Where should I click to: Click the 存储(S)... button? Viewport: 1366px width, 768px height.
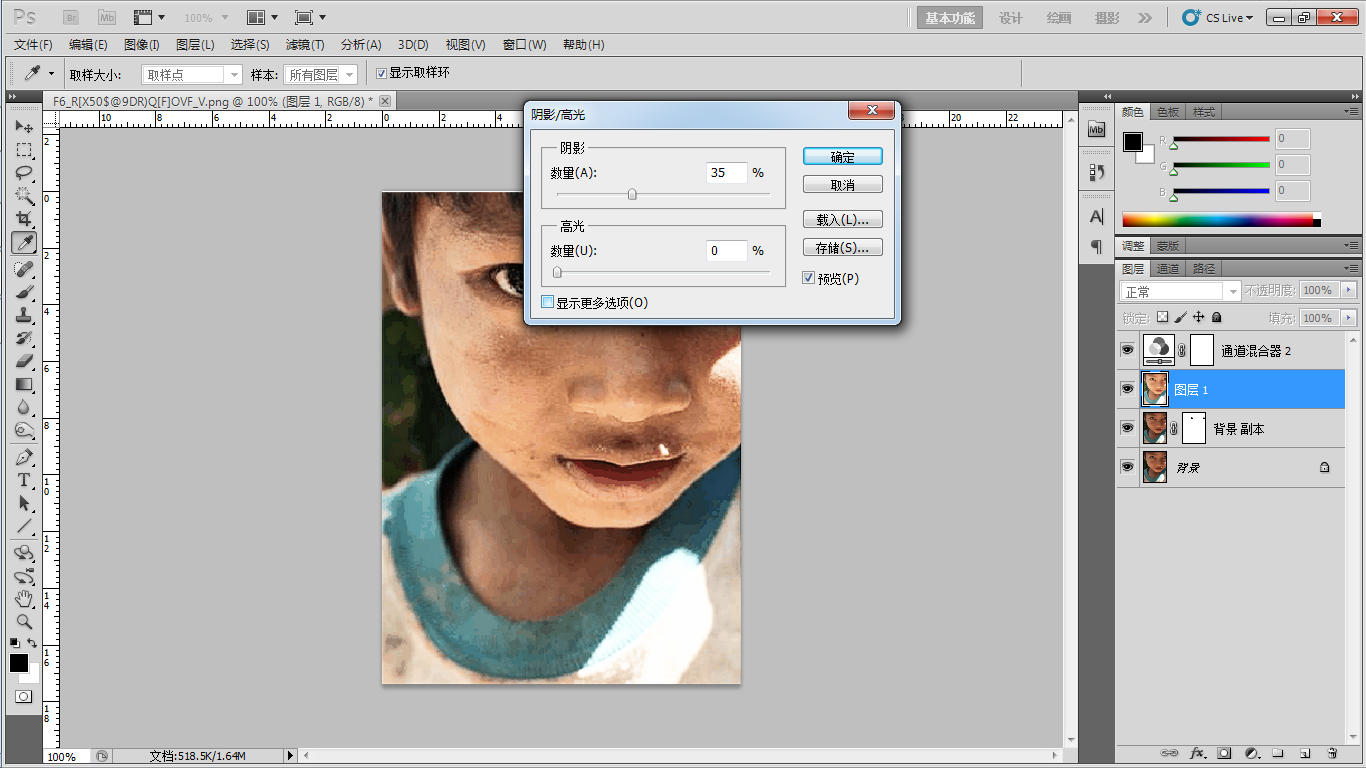tap(843, 248)
